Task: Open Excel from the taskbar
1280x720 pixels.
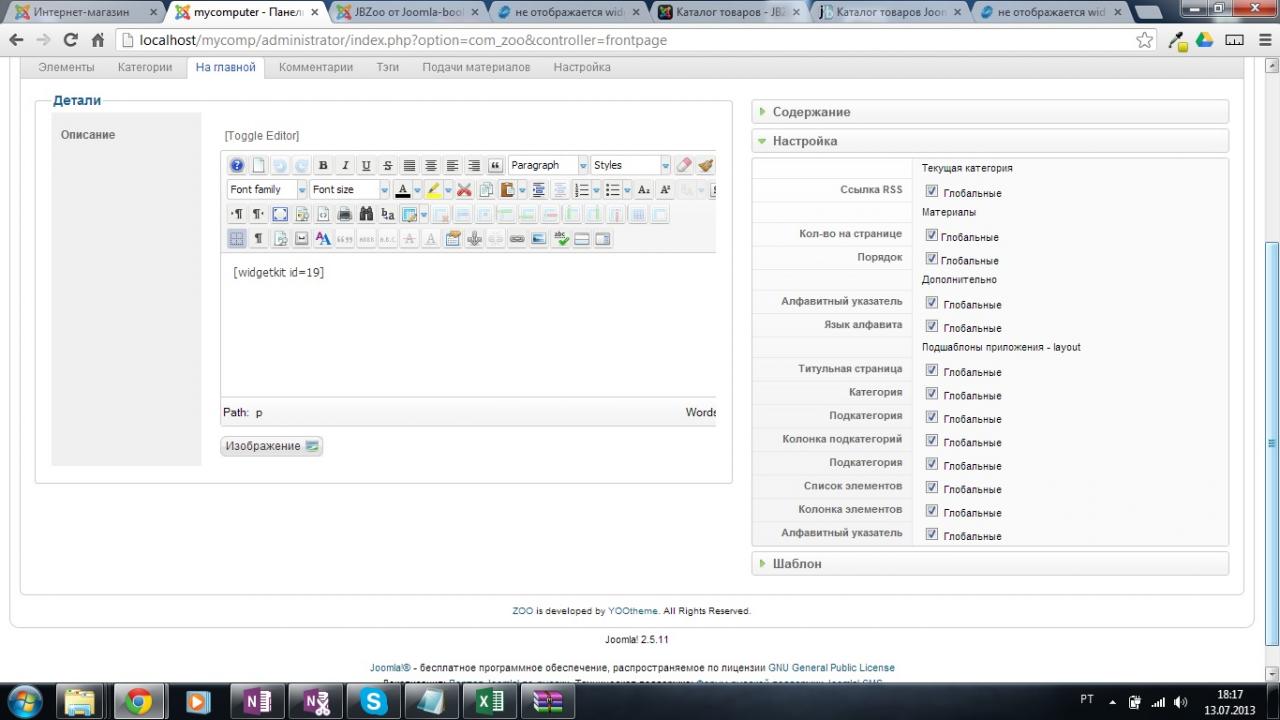Action: click(x=490, y=702)
